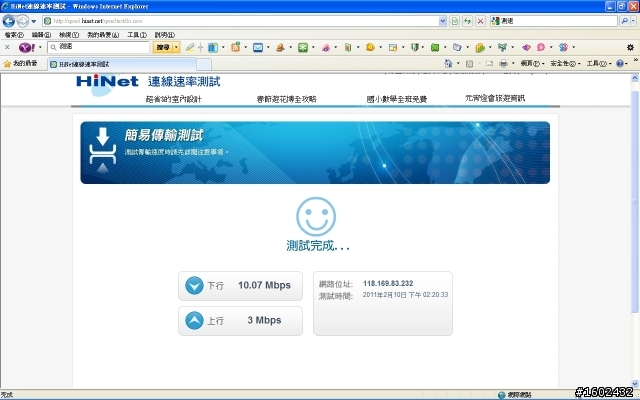This screenshot has width=640, height=400.
Task: Close the Yahoo toolbar with its X
Action: tap(7, 47)
